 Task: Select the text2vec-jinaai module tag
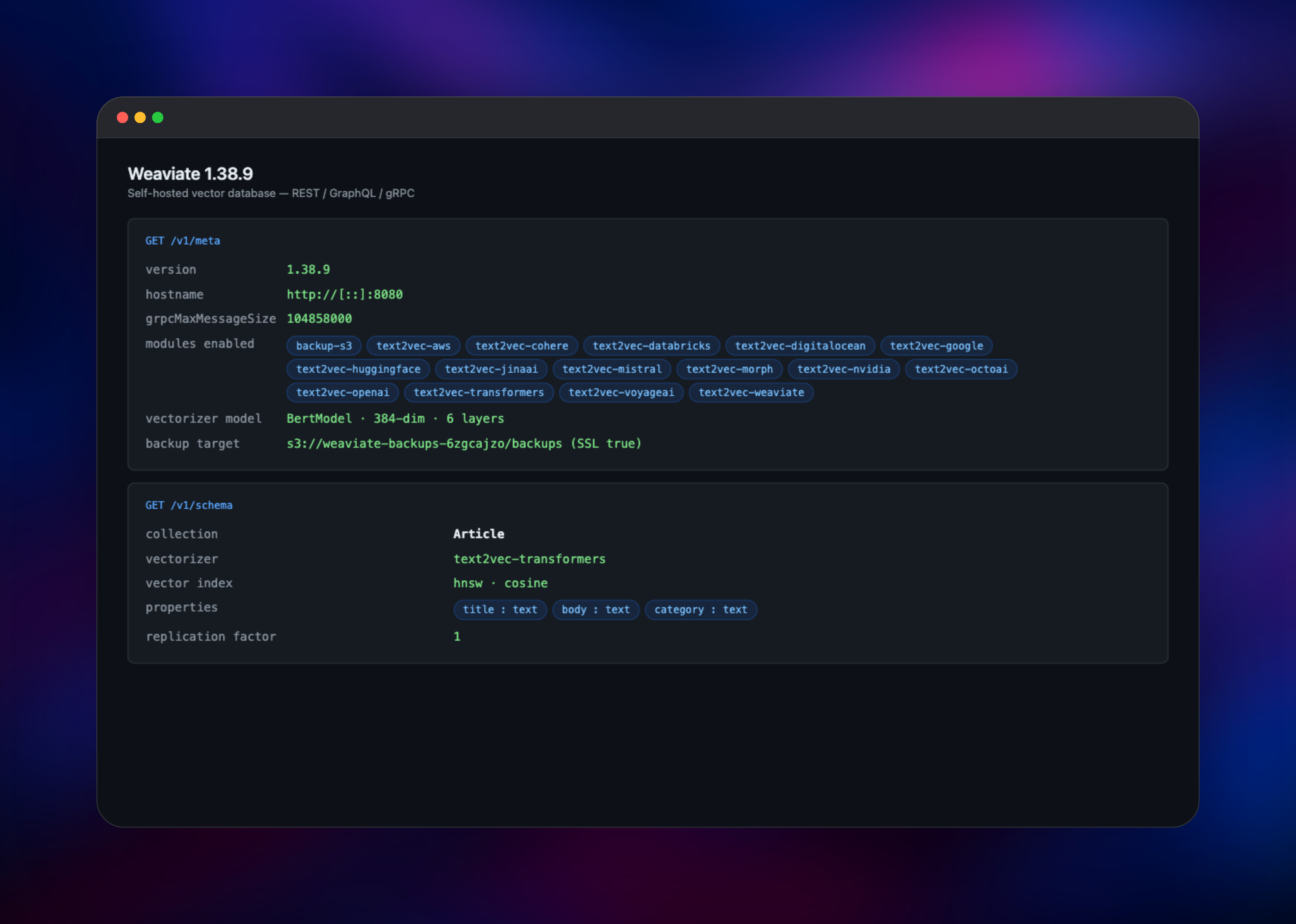(x=492, y=369)
